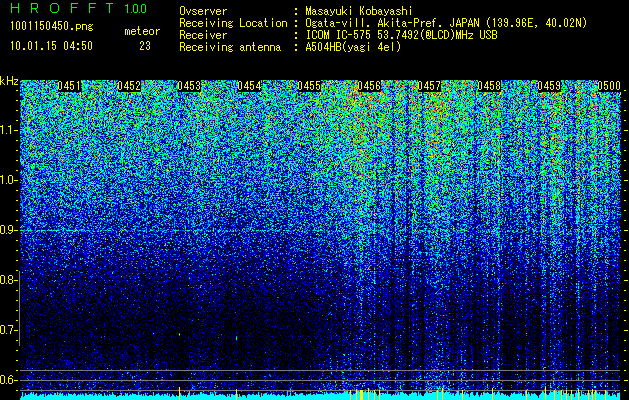Click the date stamp 10.01.15 04:50
This screenshot has width=629, height=400.
pos(51,46)
